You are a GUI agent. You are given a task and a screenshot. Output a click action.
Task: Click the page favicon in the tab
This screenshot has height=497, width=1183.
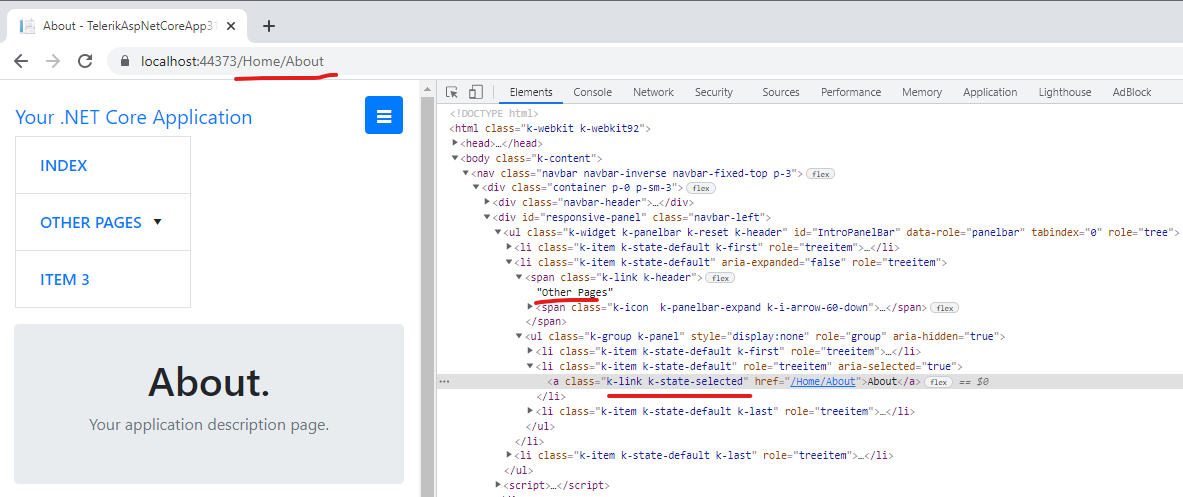pos(27,26)
